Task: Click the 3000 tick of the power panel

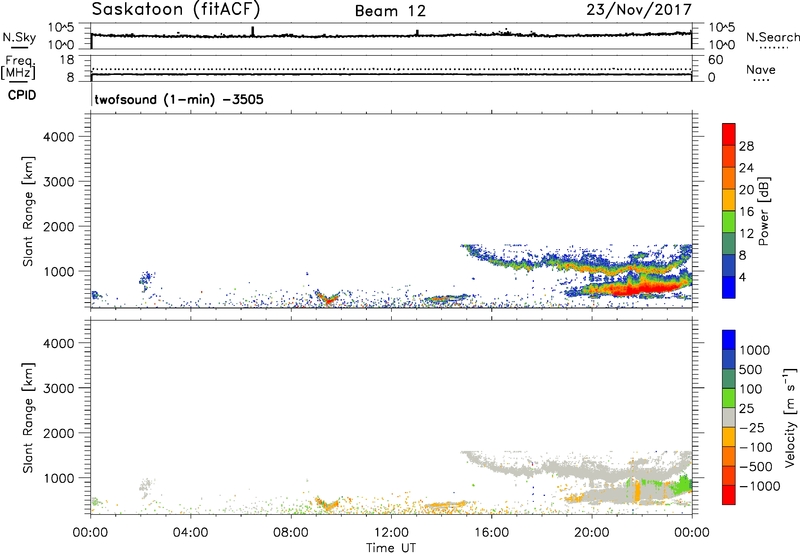Action: coord(59,182)
